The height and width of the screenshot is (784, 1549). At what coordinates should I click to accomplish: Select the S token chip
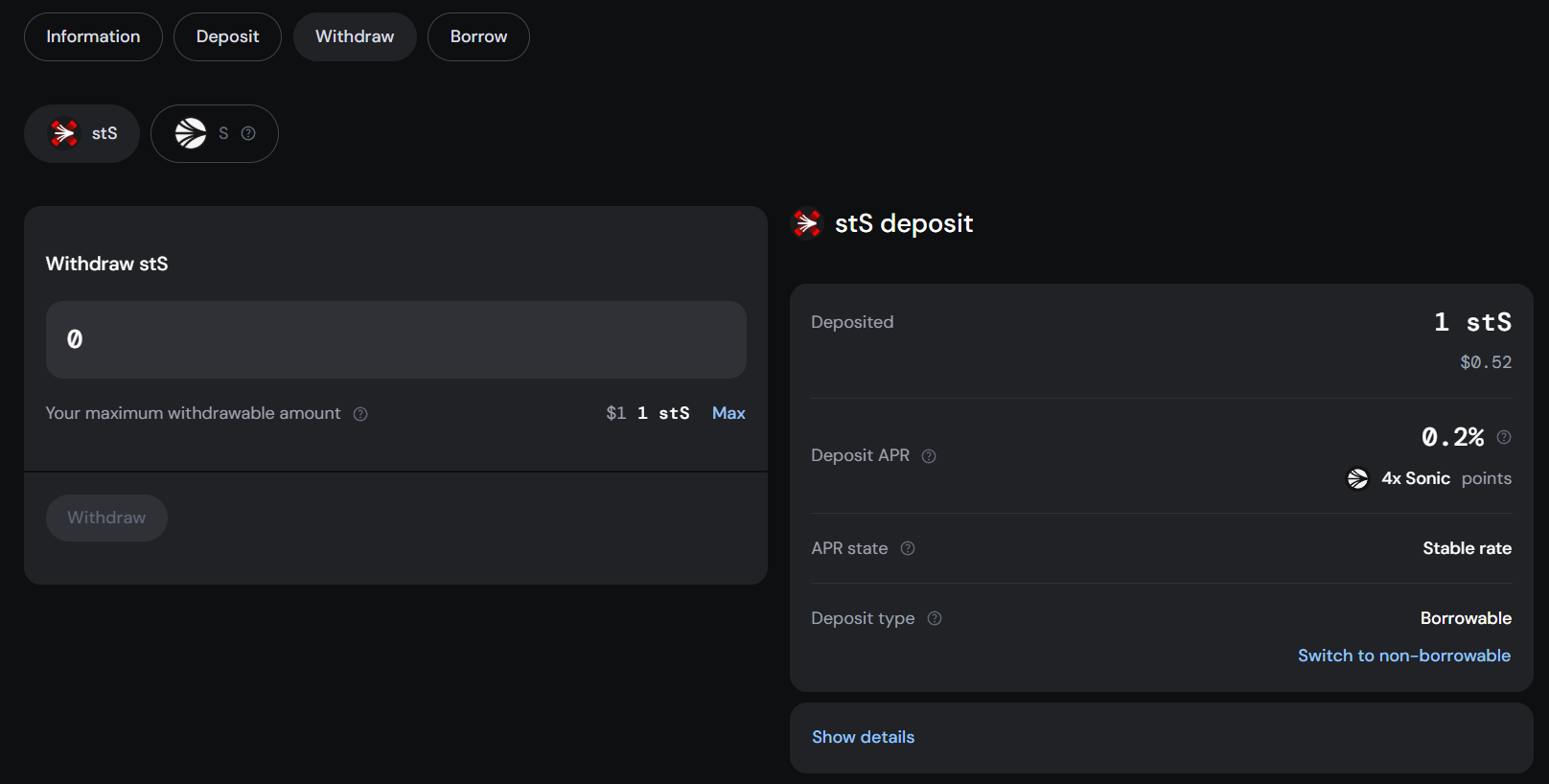click(215, 133)
